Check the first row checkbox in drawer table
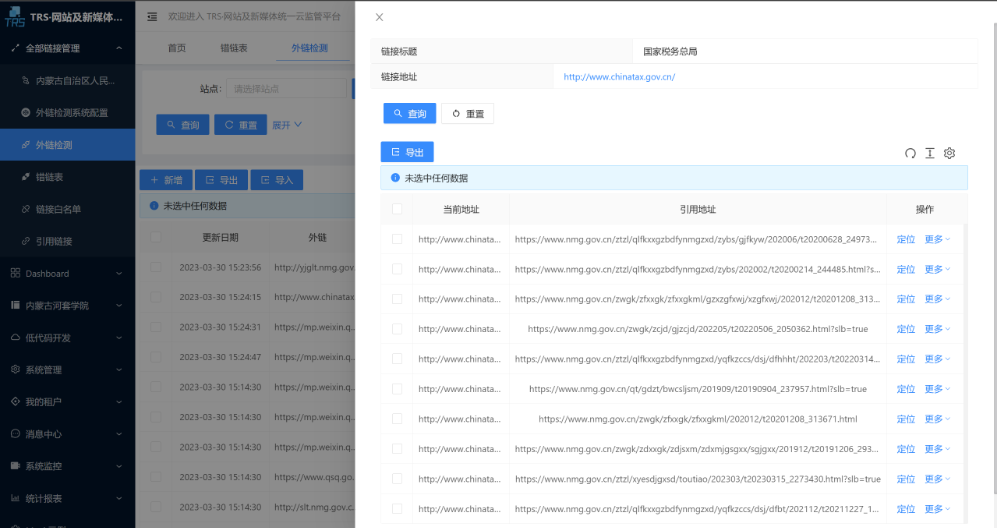This screenshot has height=528, width=997. click(397, 239)
